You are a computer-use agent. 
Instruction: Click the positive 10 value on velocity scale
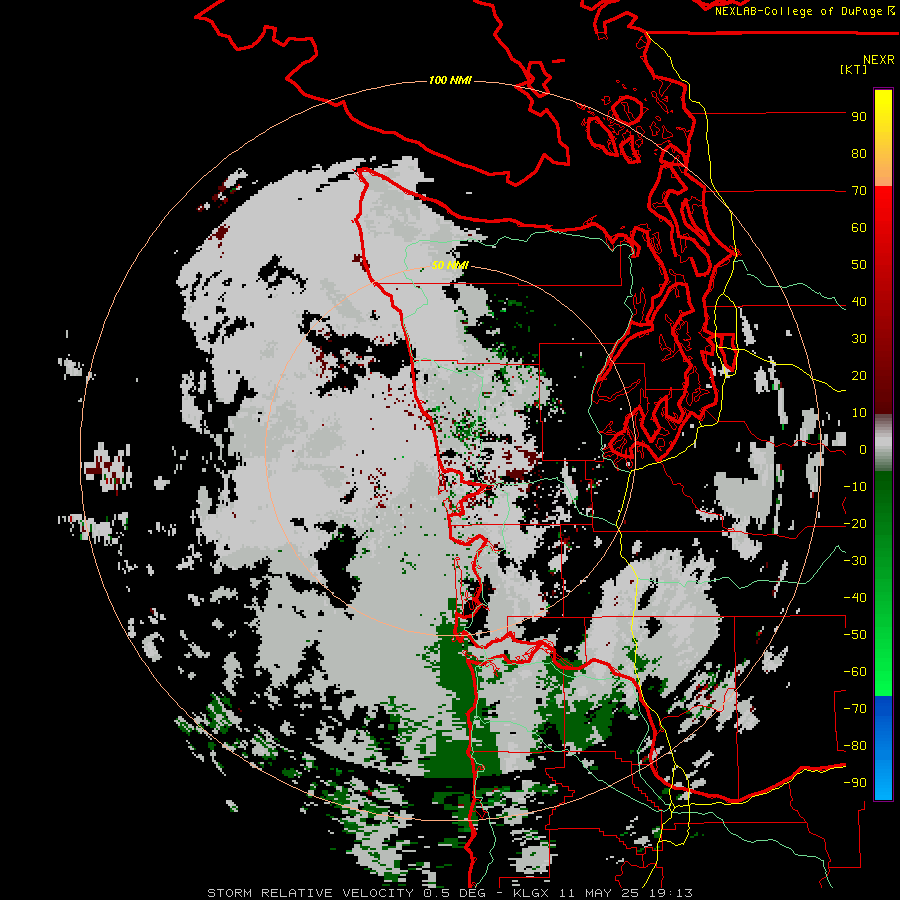[x=859, y=413]
